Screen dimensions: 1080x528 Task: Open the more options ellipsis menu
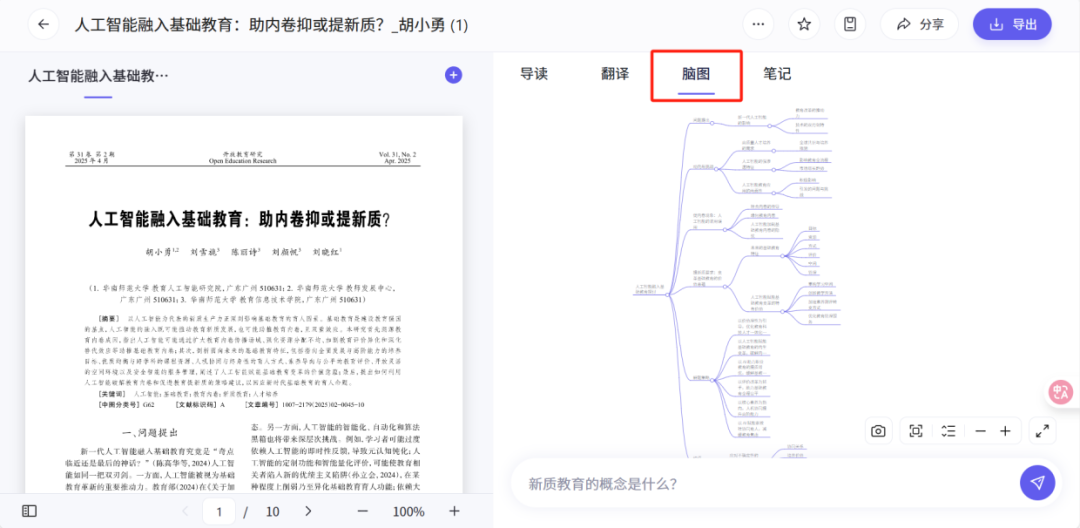758,24
